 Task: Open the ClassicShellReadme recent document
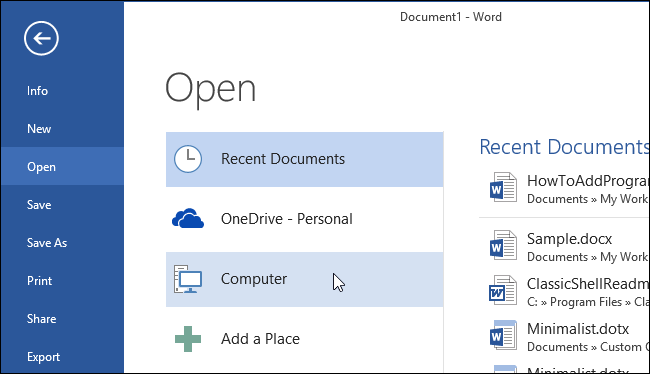(x=587, y=284)
